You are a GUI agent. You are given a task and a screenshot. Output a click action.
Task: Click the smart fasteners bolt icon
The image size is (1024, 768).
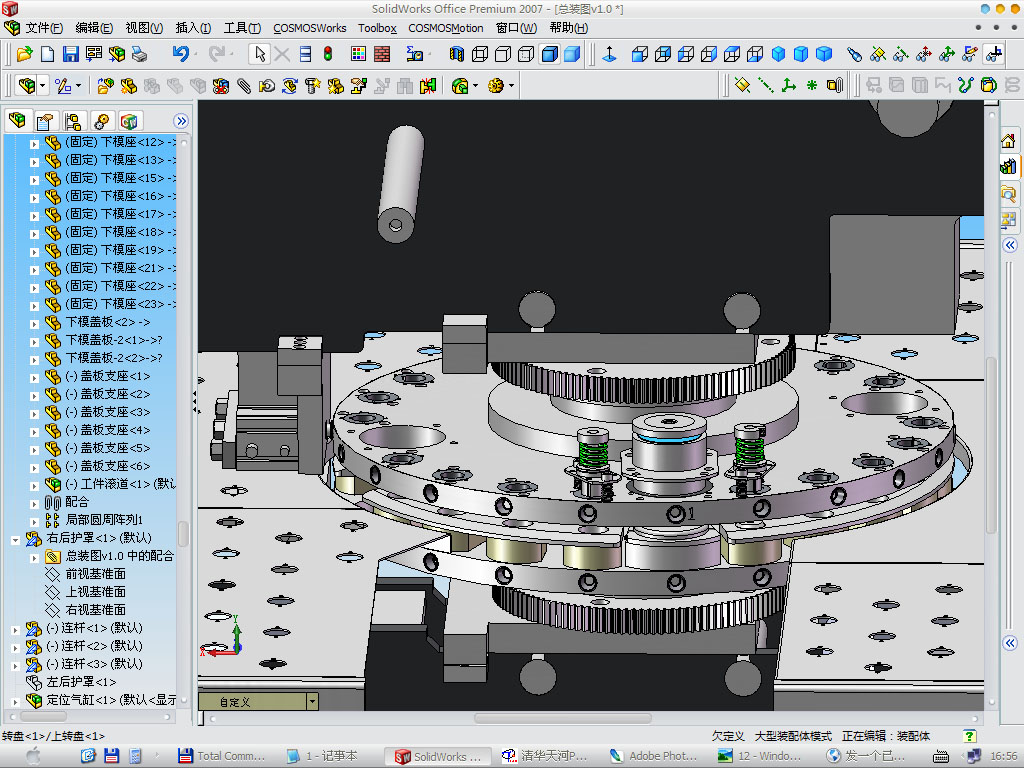[x=312, y=86]
